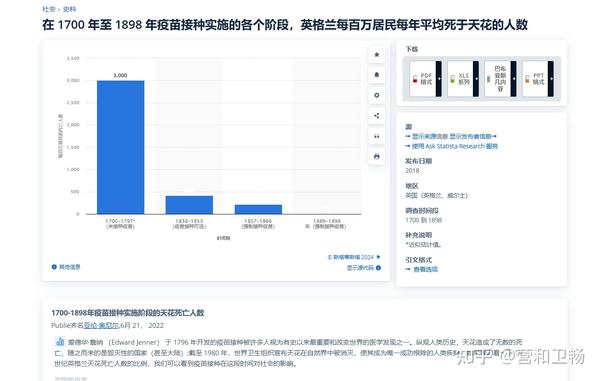Click the 3,500 y-axis tick label

73,59
